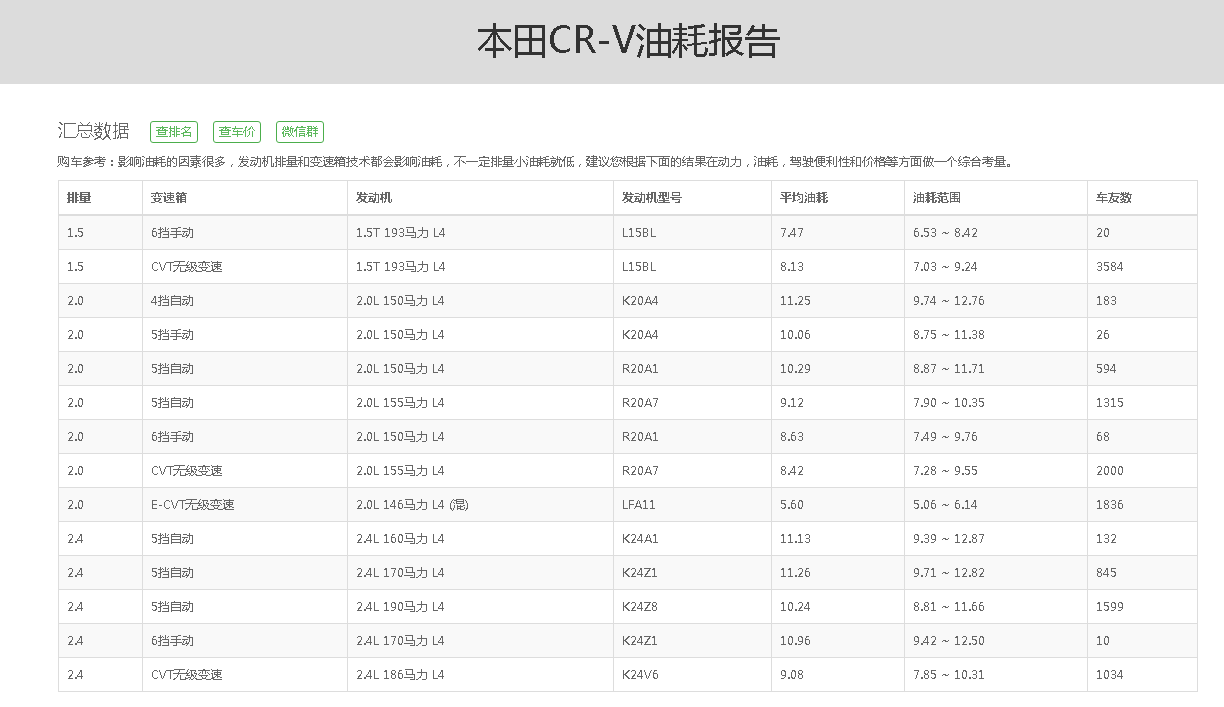The image size is (1224, 707).
Task: Open the 微信群 button
Action: click(x=300, y=132)
